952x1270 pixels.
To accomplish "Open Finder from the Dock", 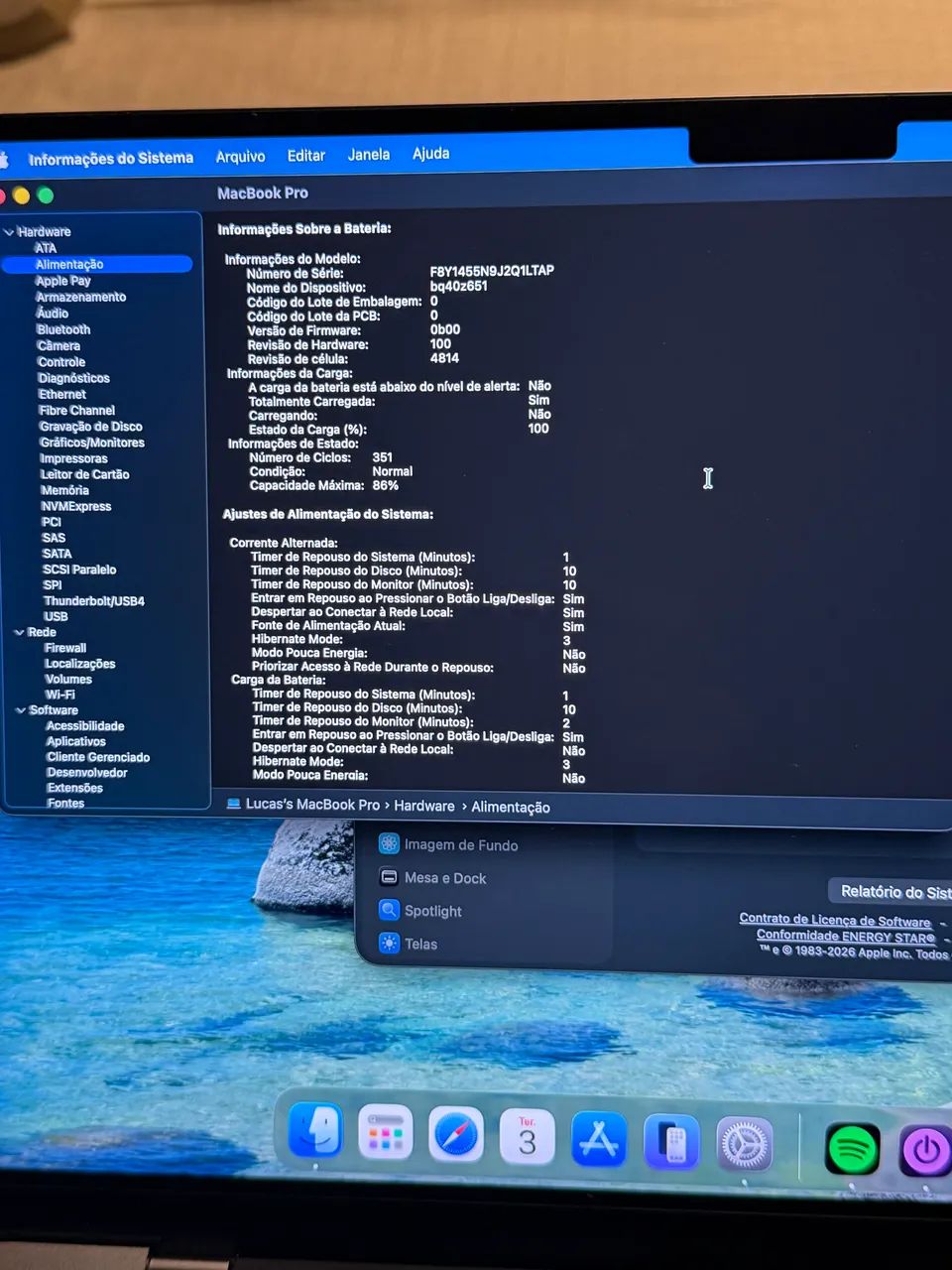I will click(x=315, y=1132).
